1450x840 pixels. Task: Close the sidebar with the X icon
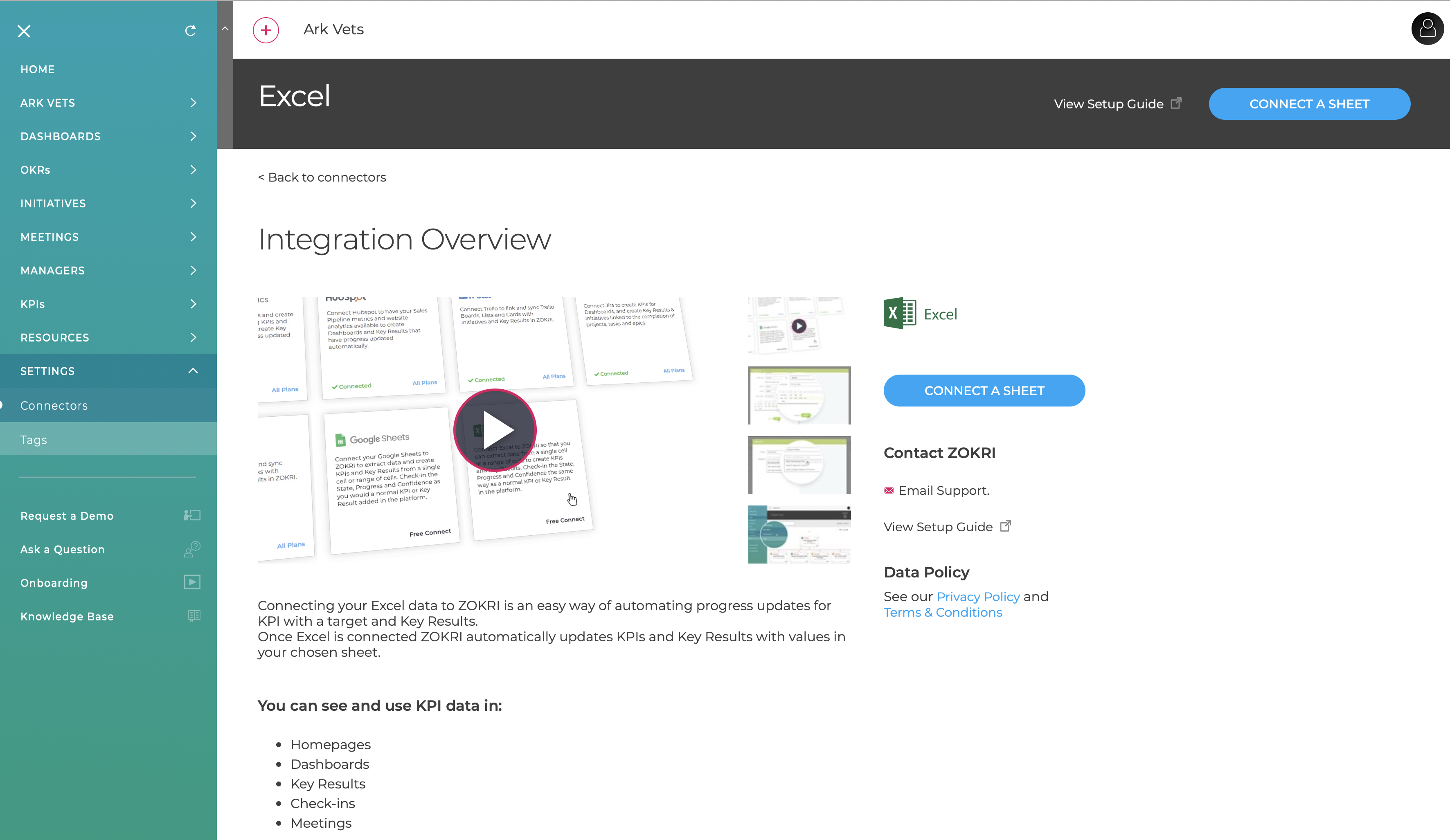[x=24, y=31]
